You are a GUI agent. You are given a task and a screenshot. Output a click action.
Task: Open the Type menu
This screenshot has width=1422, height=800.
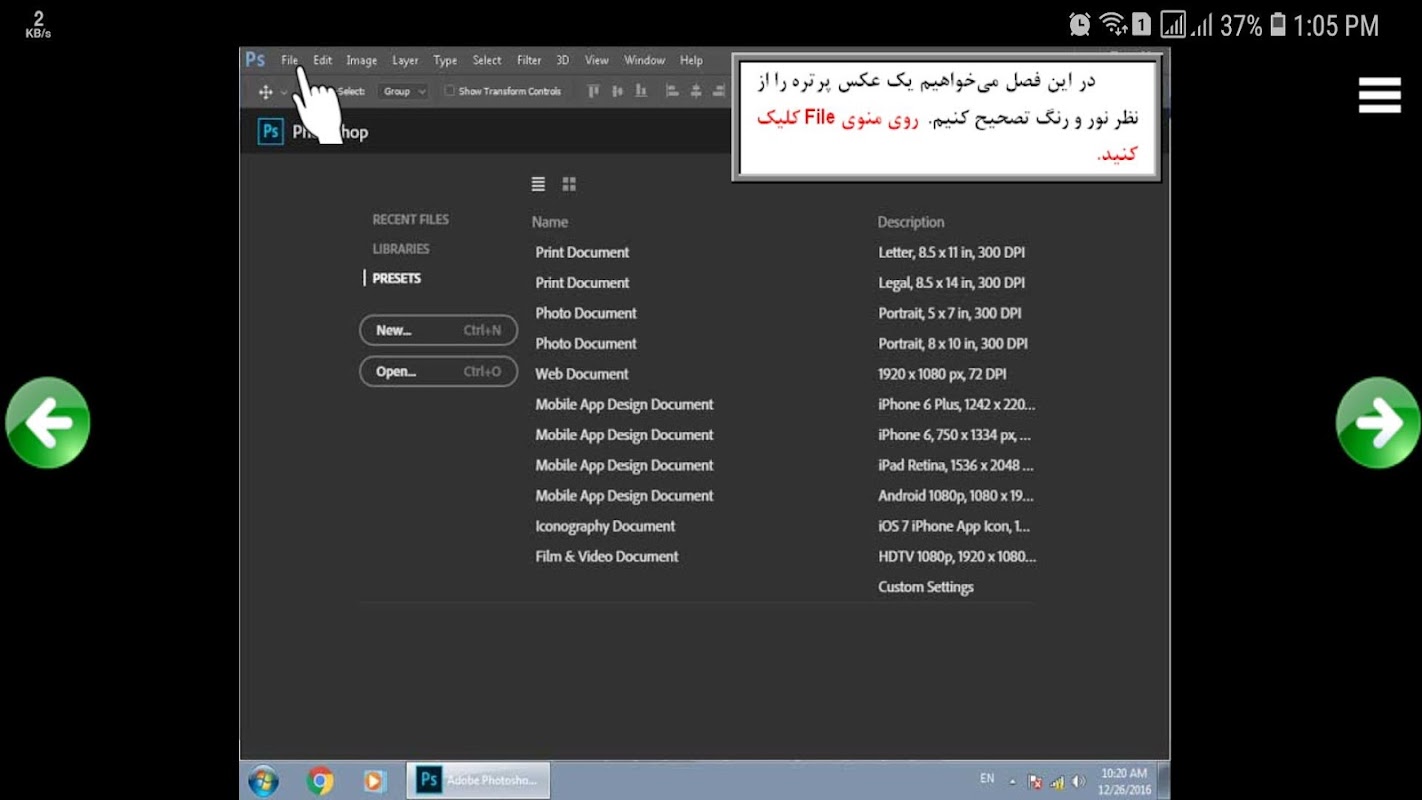tap(445, 60)
